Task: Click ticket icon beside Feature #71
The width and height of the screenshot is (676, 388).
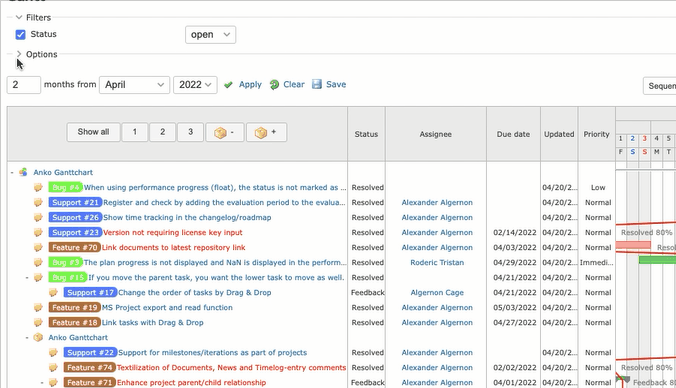Action: [x=53, y=382]
